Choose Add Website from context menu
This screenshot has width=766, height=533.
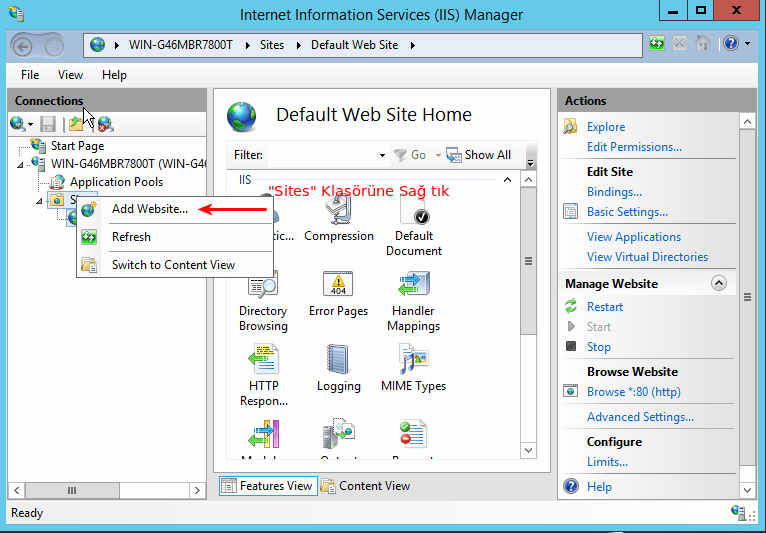click(175, 209)
